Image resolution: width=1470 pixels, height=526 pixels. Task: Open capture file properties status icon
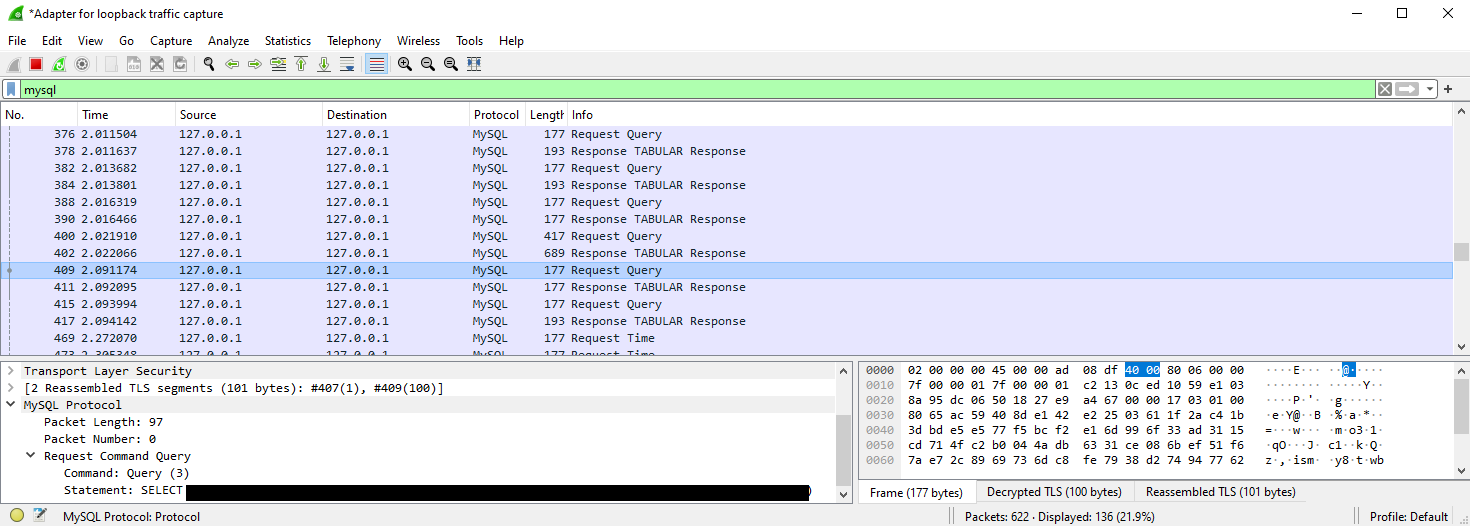click(40, 516)
